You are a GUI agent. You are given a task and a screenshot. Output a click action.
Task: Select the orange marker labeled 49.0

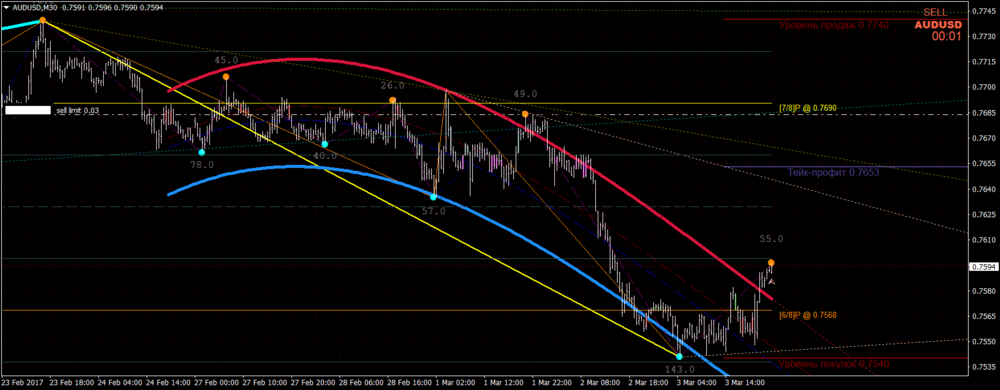525,114
